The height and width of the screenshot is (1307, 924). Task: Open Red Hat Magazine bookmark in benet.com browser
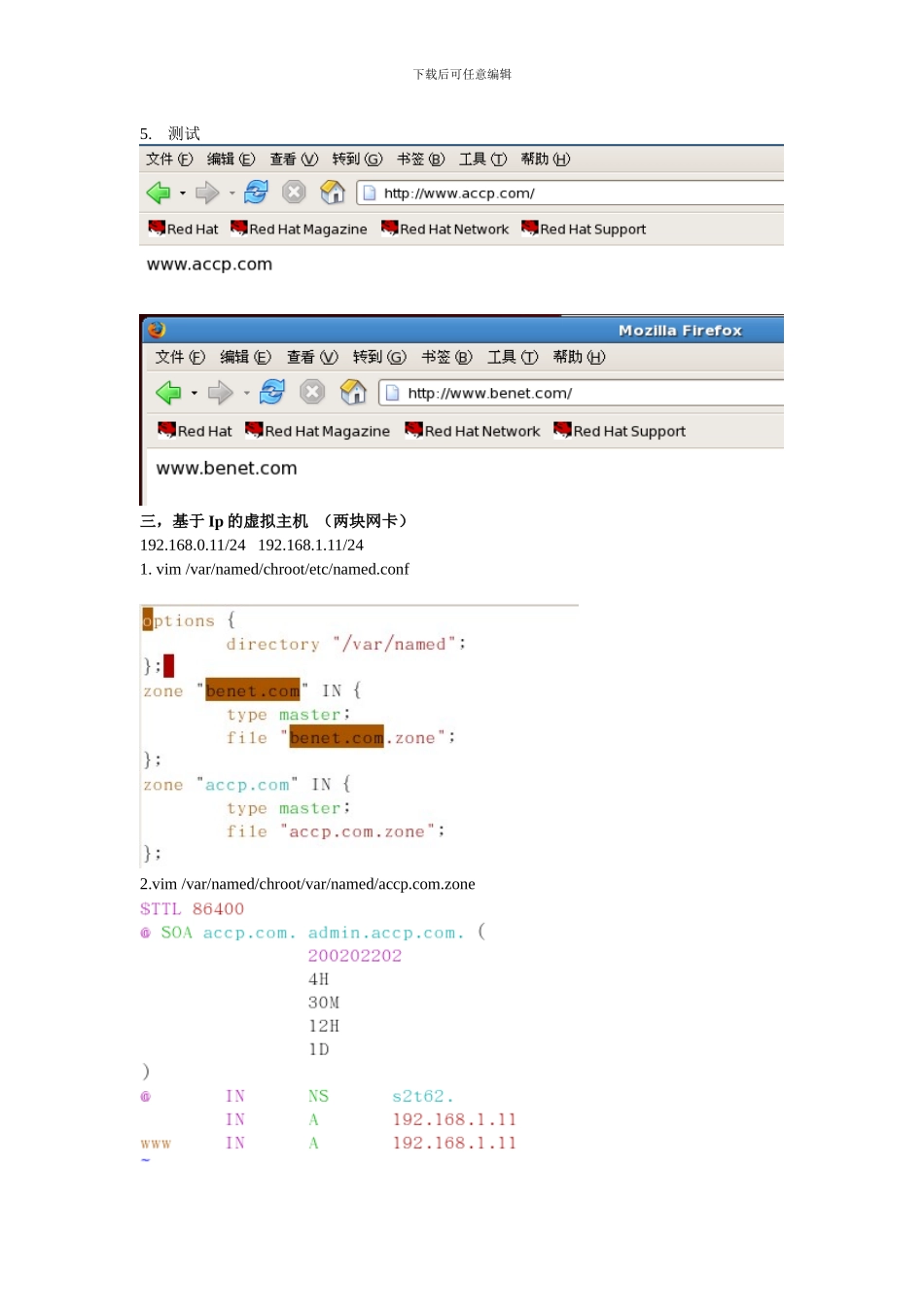[x=317, y=431]
